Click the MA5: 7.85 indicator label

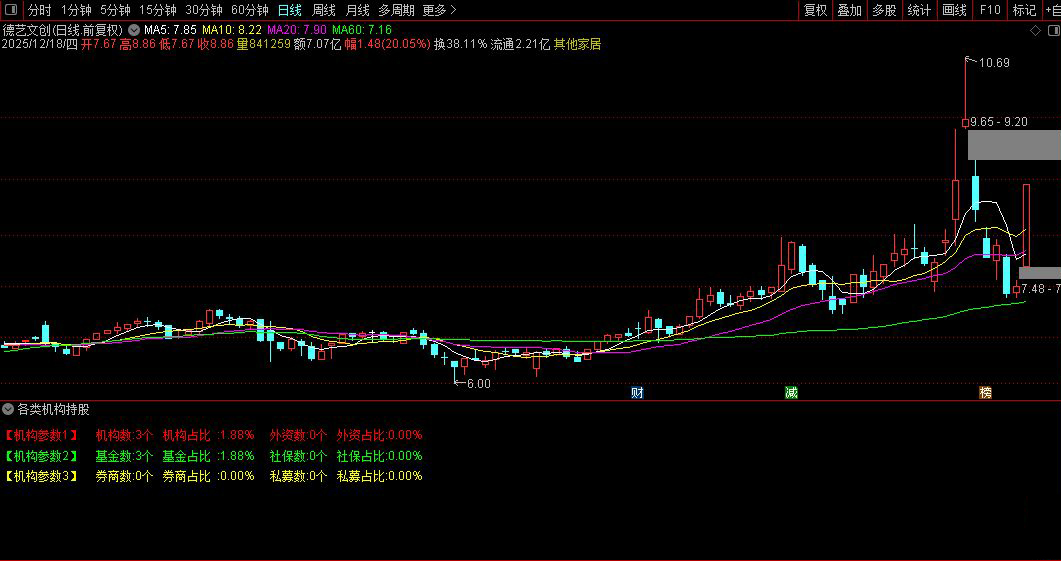pos(170,30)
